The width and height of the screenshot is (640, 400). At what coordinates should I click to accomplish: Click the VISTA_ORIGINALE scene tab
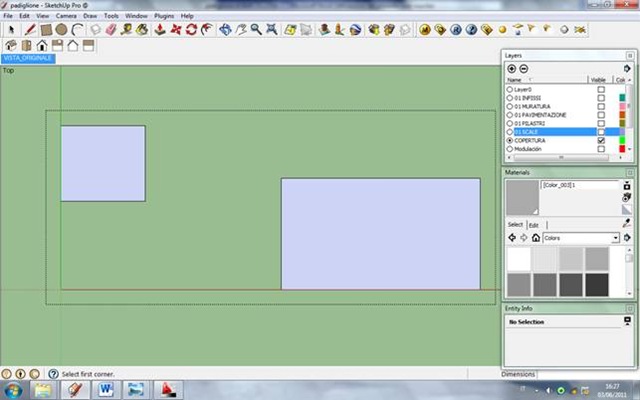[28, 58]
